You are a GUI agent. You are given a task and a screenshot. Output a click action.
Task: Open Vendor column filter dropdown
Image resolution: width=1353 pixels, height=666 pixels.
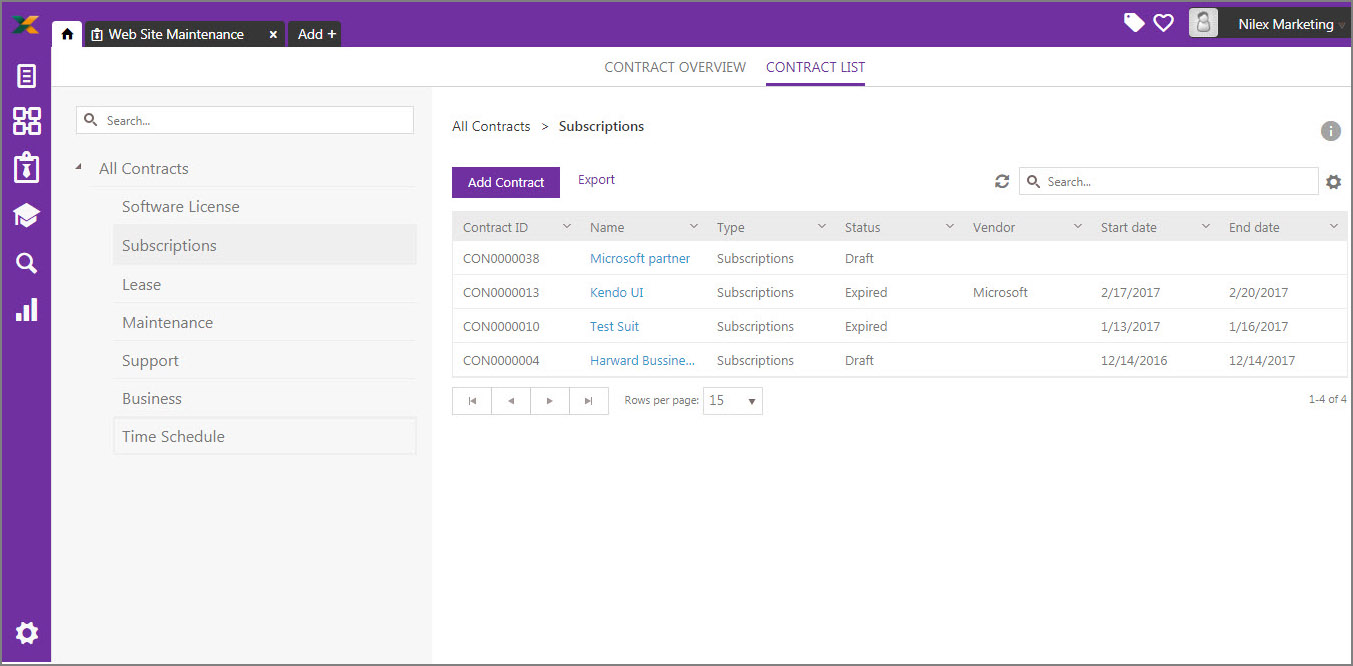pos(1078,227)
